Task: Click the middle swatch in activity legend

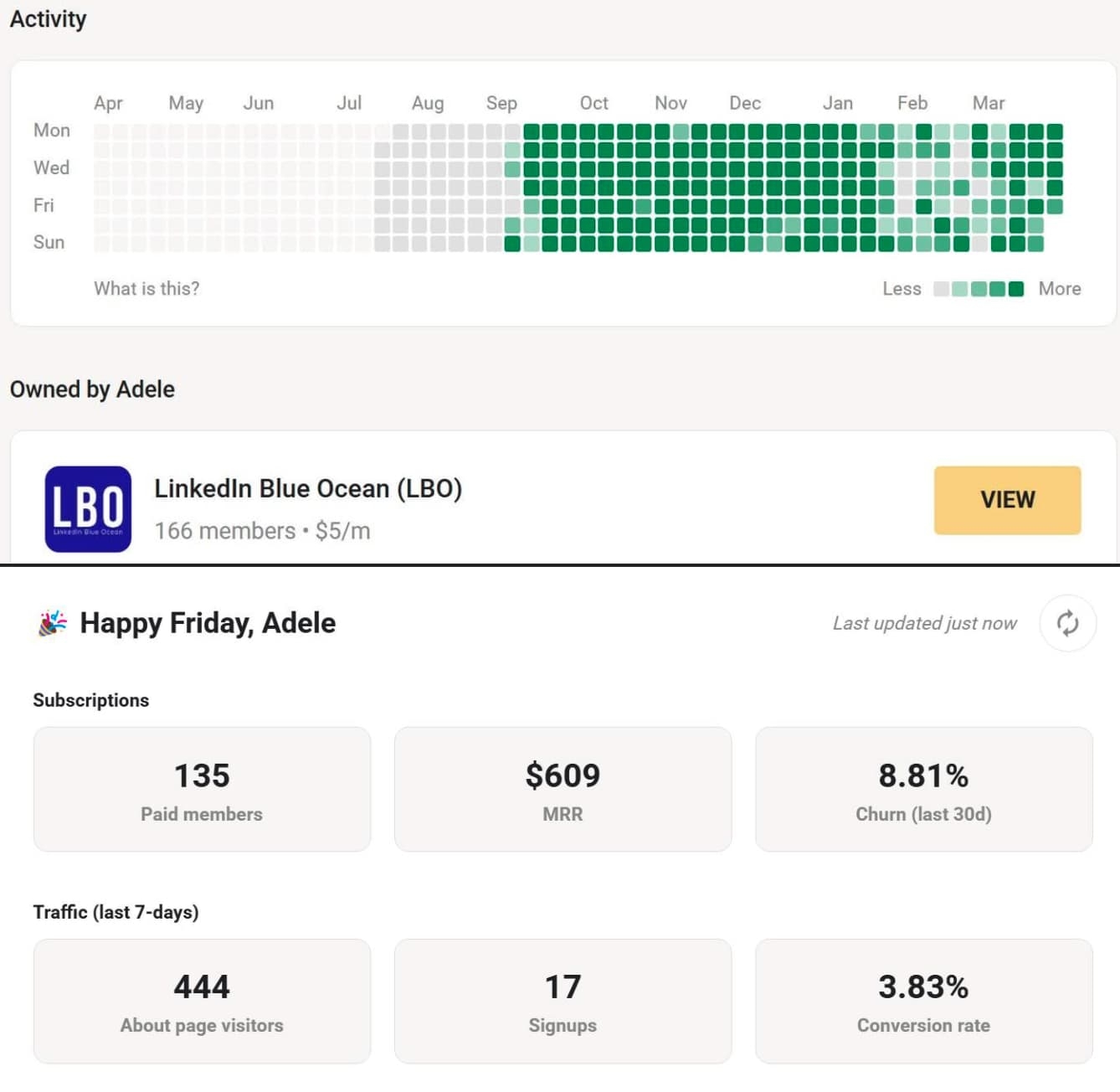Action: pyautogui.click(x=979, y=289)
